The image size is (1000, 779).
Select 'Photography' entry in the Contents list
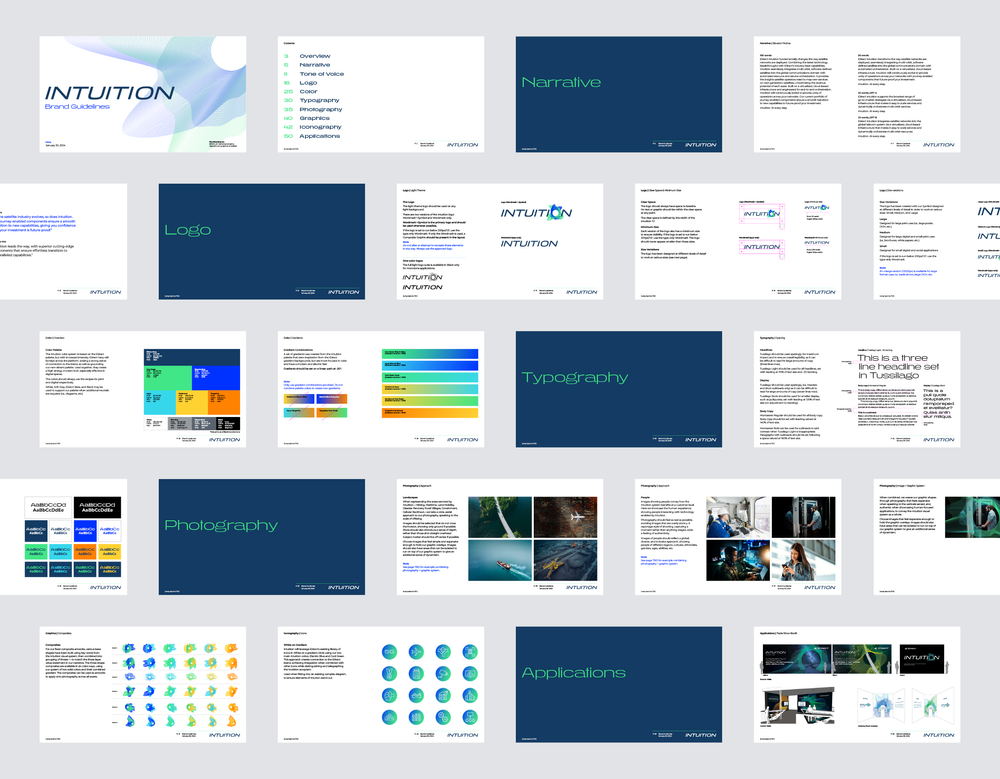(321, 109)
